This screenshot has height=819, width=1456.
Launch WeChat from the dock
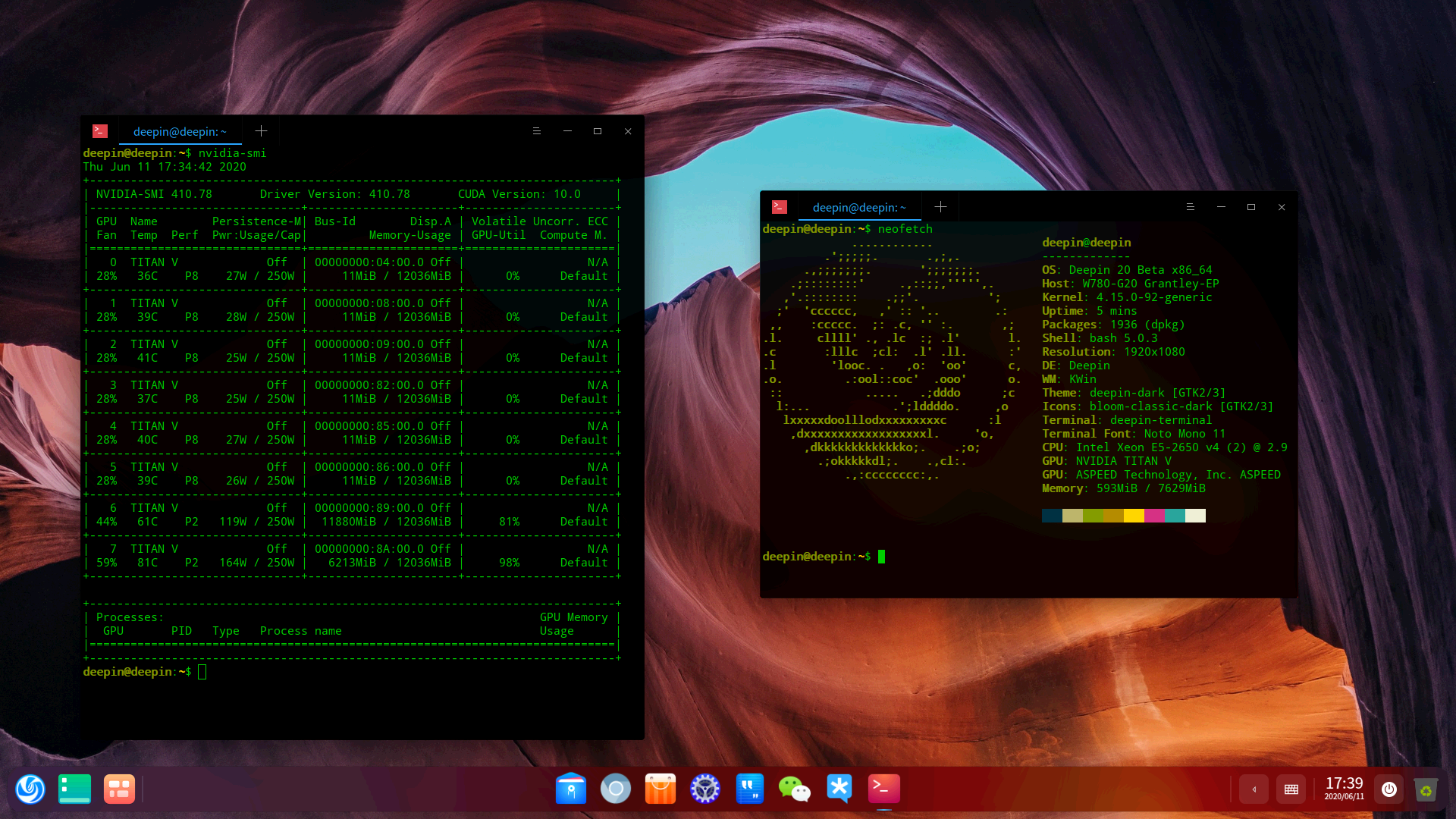(794, 789)
